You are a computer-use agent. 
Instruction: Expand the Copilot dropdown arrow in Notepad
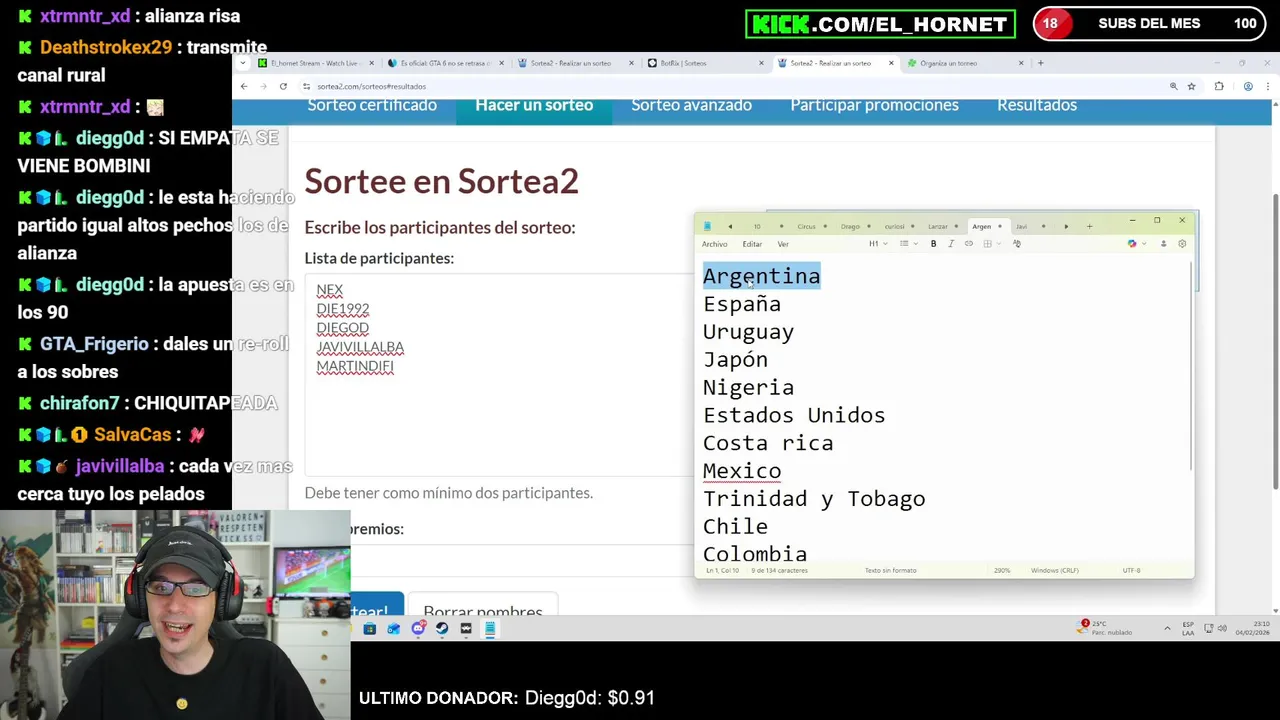(1144, 244)
